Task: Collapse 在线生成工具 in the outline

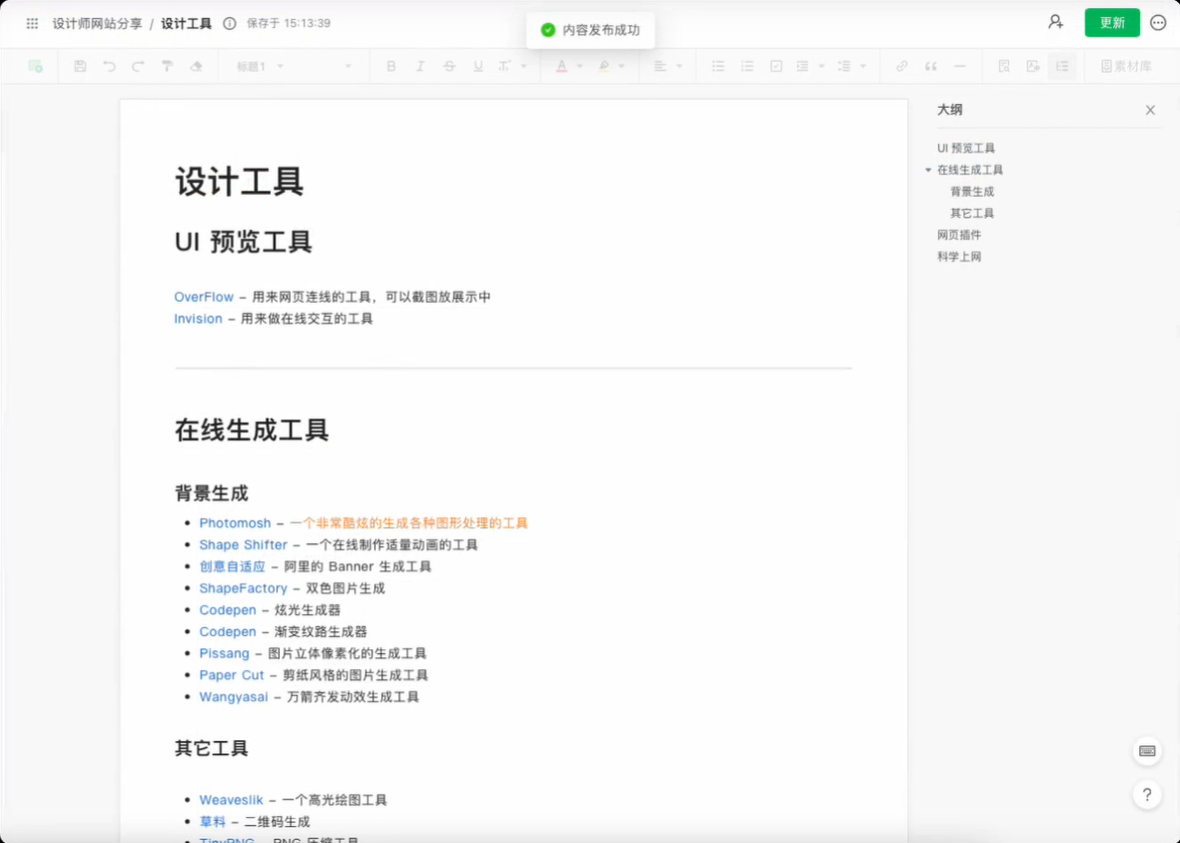Action: pyautogui.click(x=928, y=170)
